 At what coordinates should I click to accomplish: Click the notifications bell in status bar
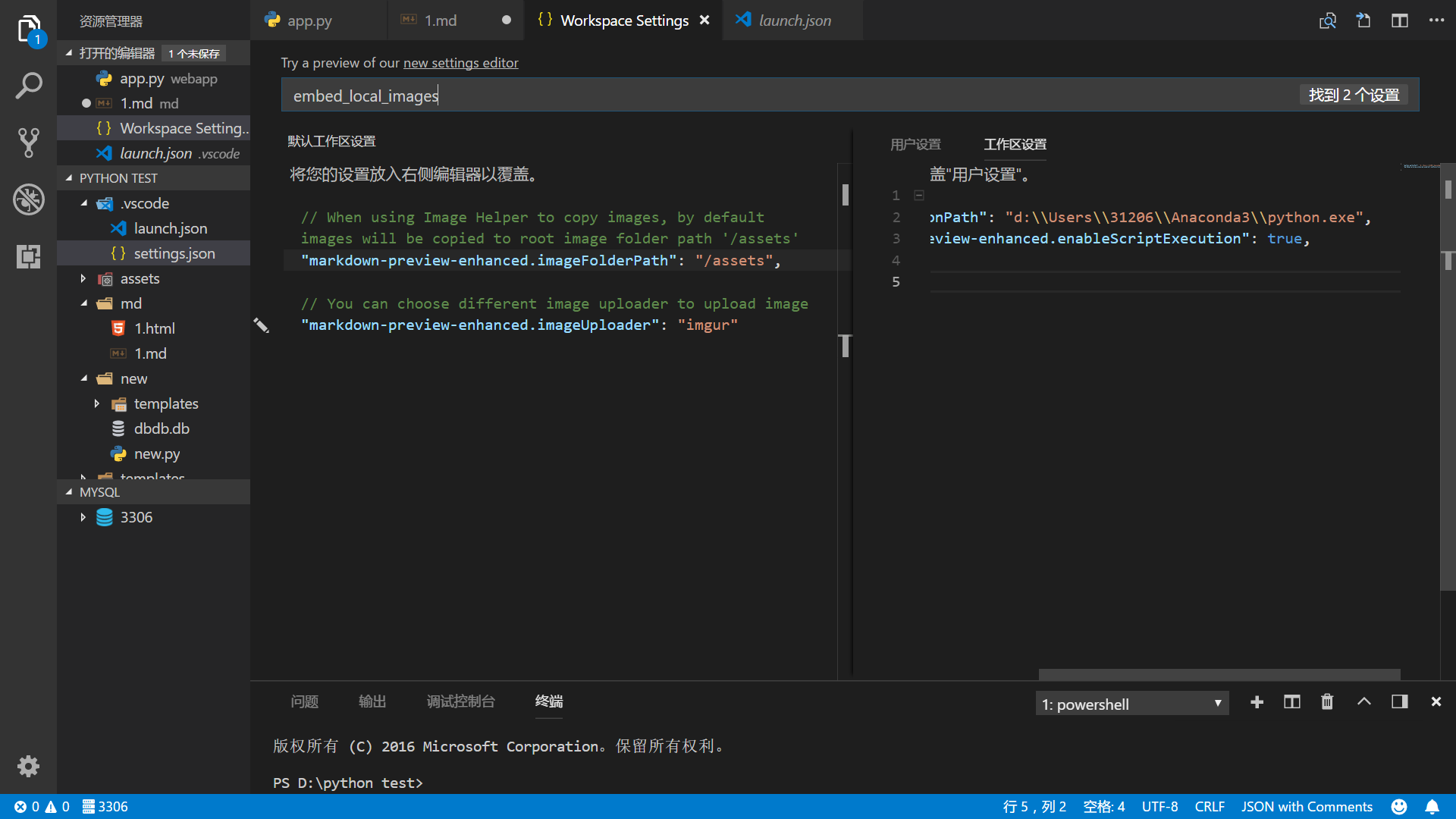pyautogui.click(x=1432, y=806)
